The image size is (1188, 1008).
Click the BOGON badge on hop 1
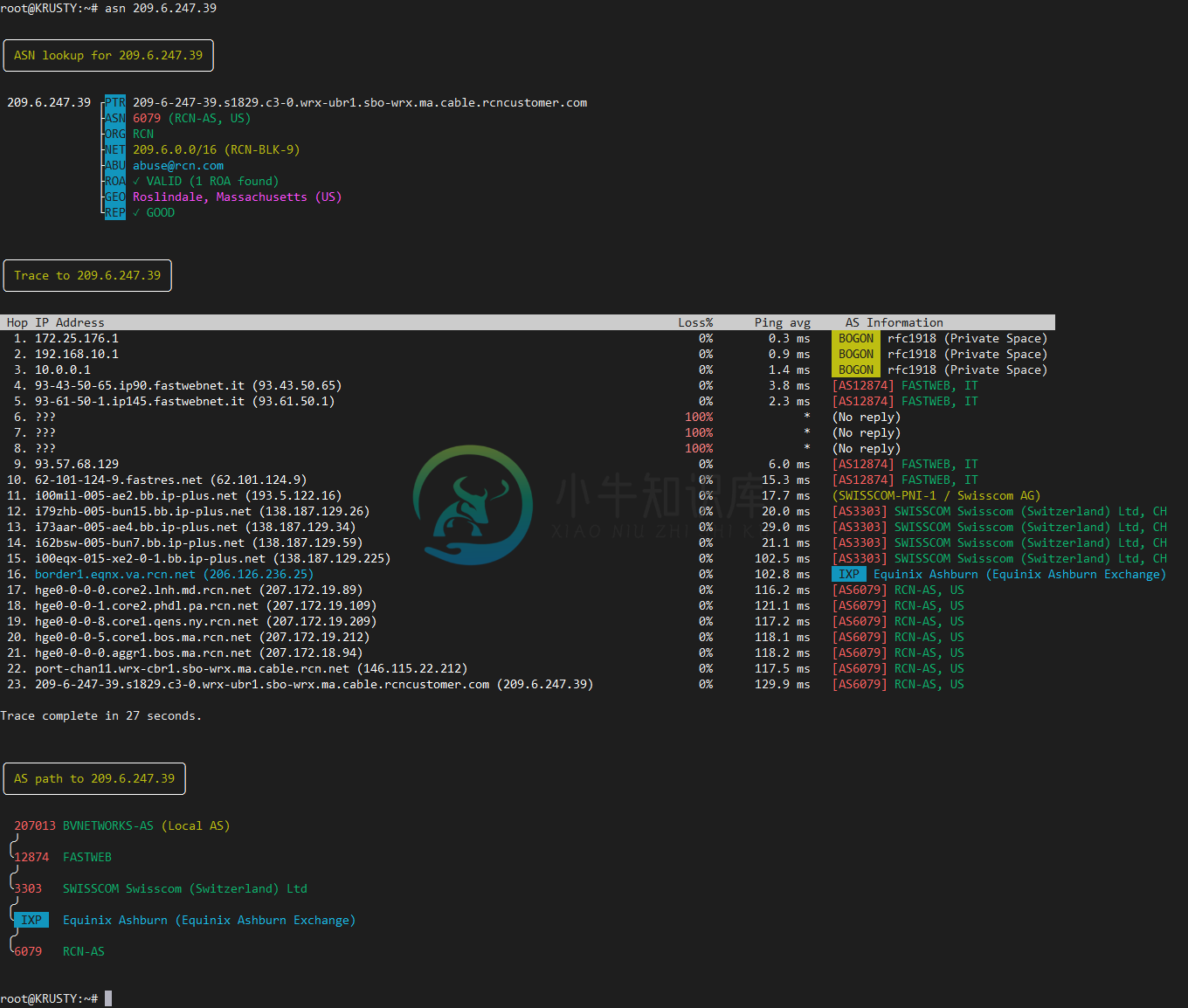point(856,338)
